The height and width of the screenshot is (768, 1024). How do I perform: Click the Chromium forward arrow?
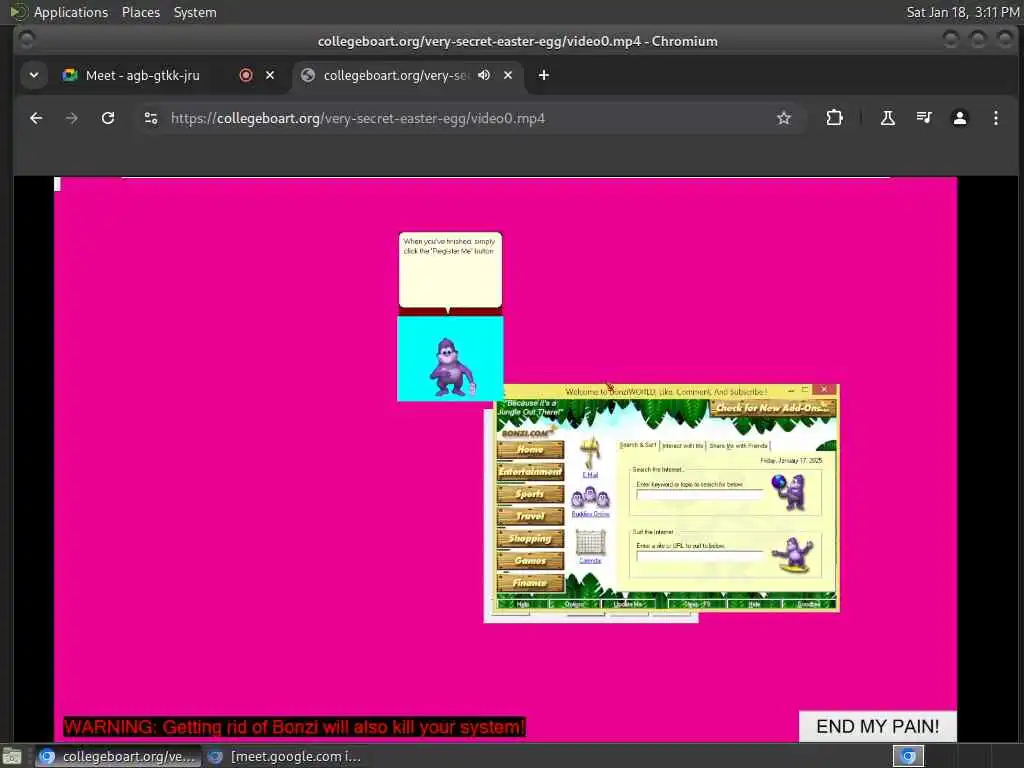72,118
